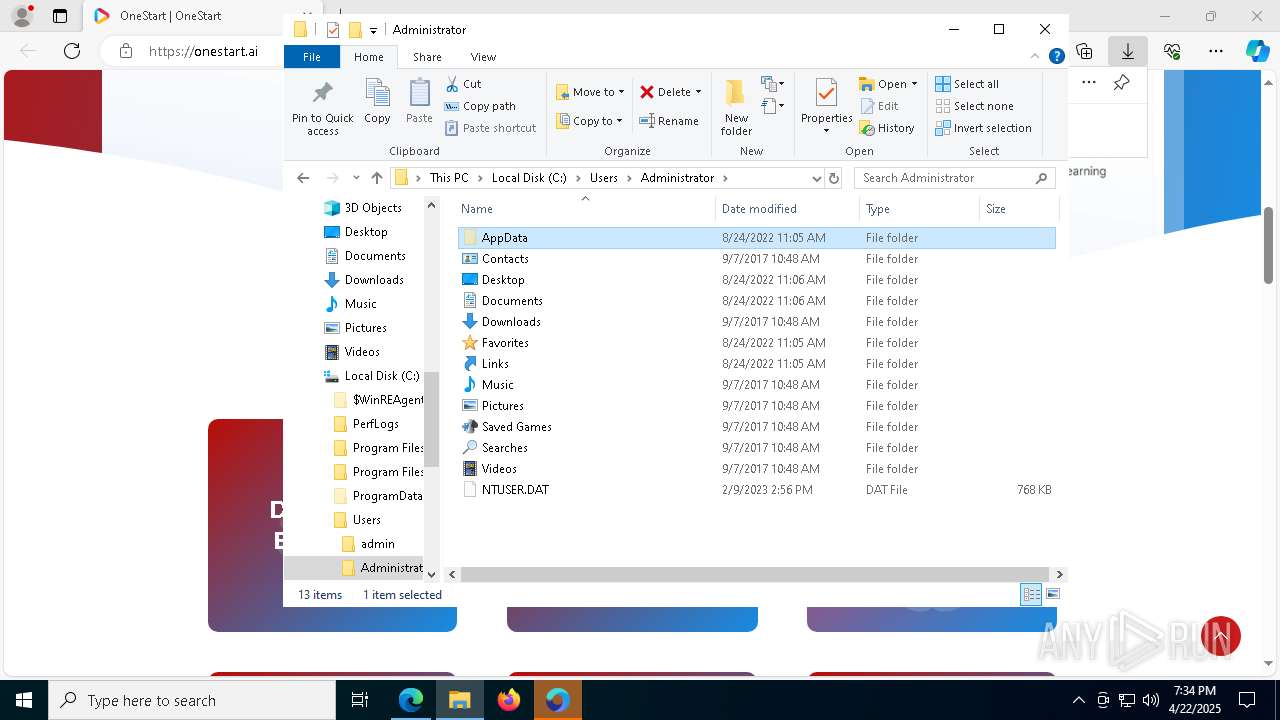Click Paste shortcut in ribbon
The height and width of the screenshot is (720, 1280).
(490, 128)
